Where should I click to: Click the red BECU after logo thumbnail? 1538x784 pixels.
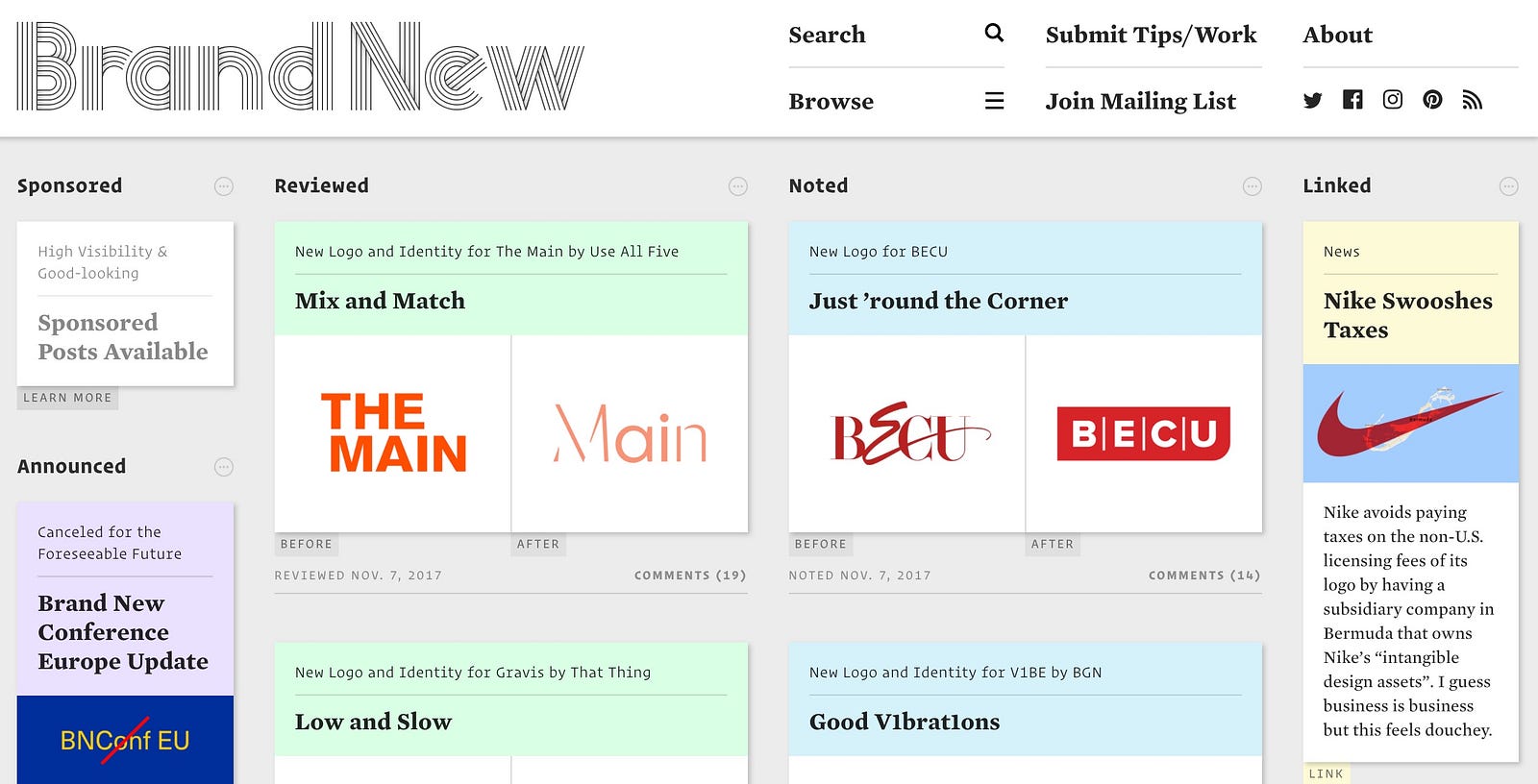click(x=1144, y=433)
